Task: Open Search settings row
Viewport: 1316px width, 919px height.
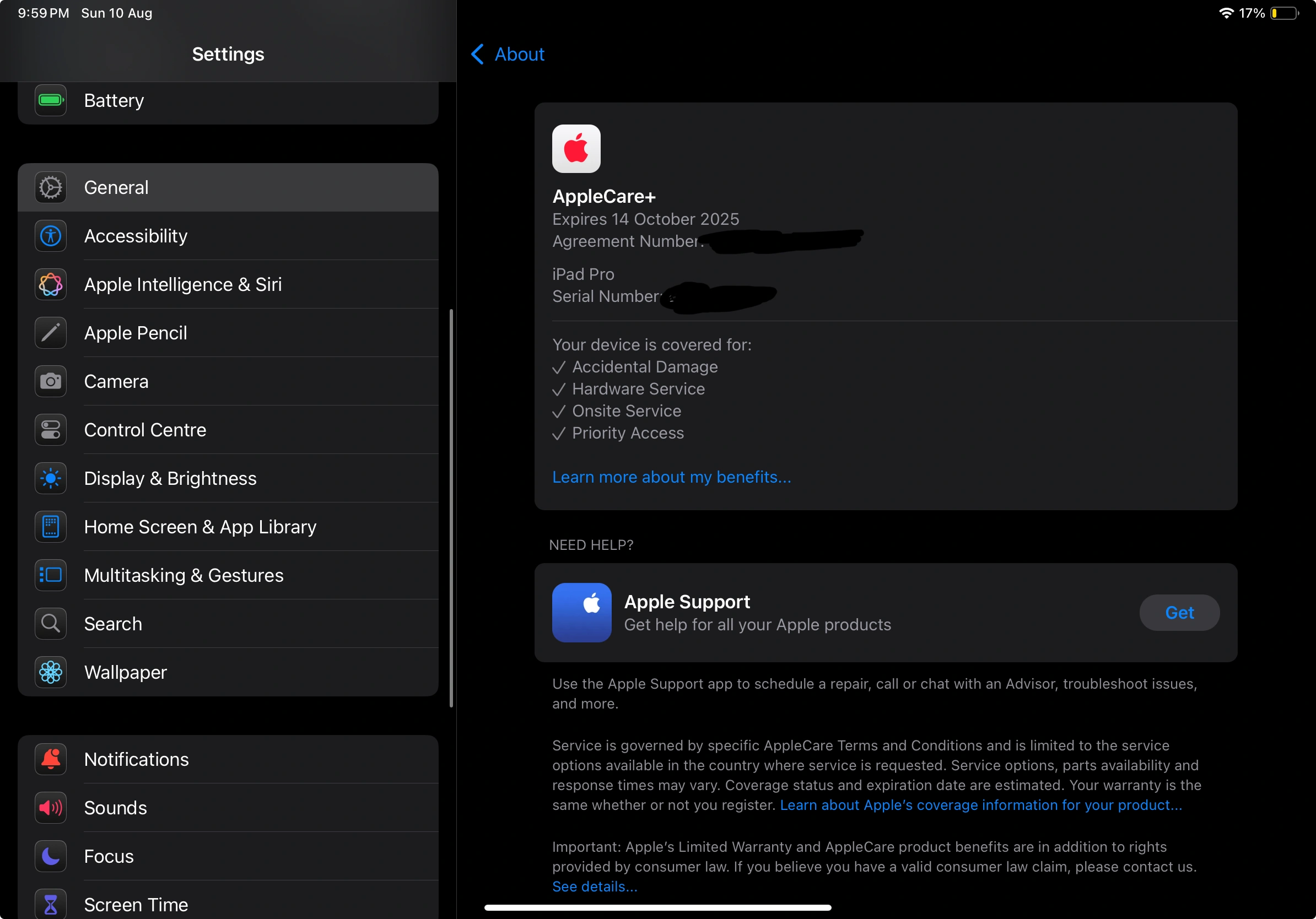Action: tap(228, 624)
